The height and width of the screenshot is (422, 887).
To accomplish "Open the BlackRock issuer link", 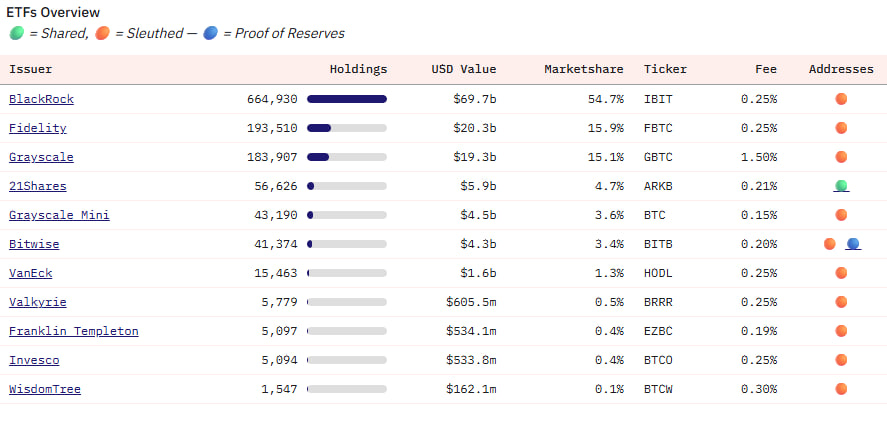I will coord(41,99).
